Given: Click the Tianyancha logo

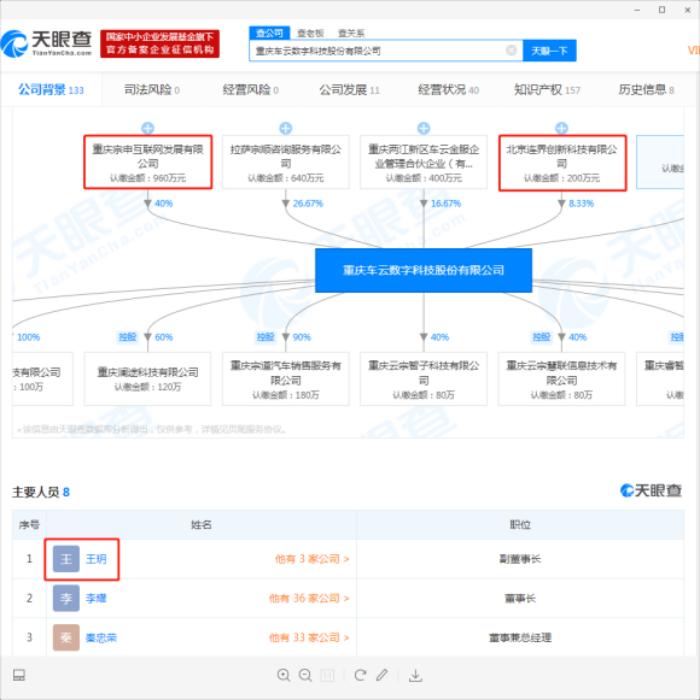Looking at the screenshot, I should coord(46,44).
